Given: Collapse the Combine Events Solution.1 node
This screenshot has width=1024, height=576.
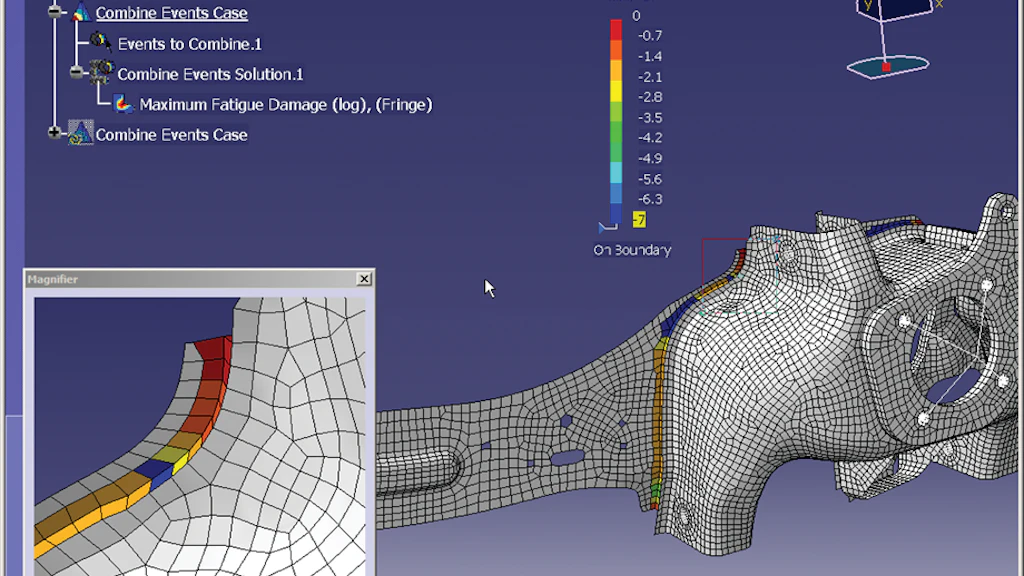Looking at the screenshot, I should pos(77,72).
